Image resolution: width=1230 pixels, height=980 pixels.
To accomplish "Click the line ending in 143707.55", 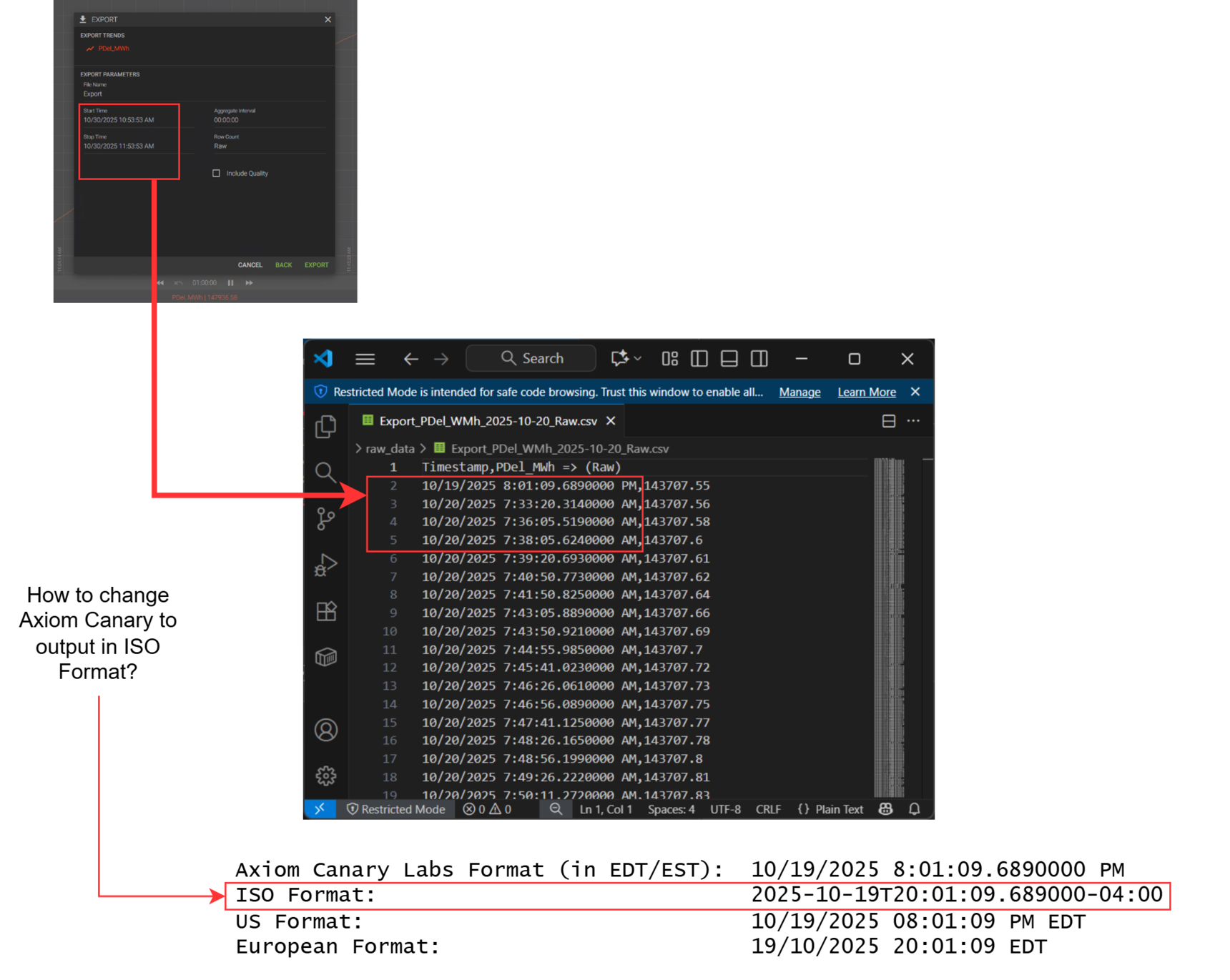I will (566, 485).
